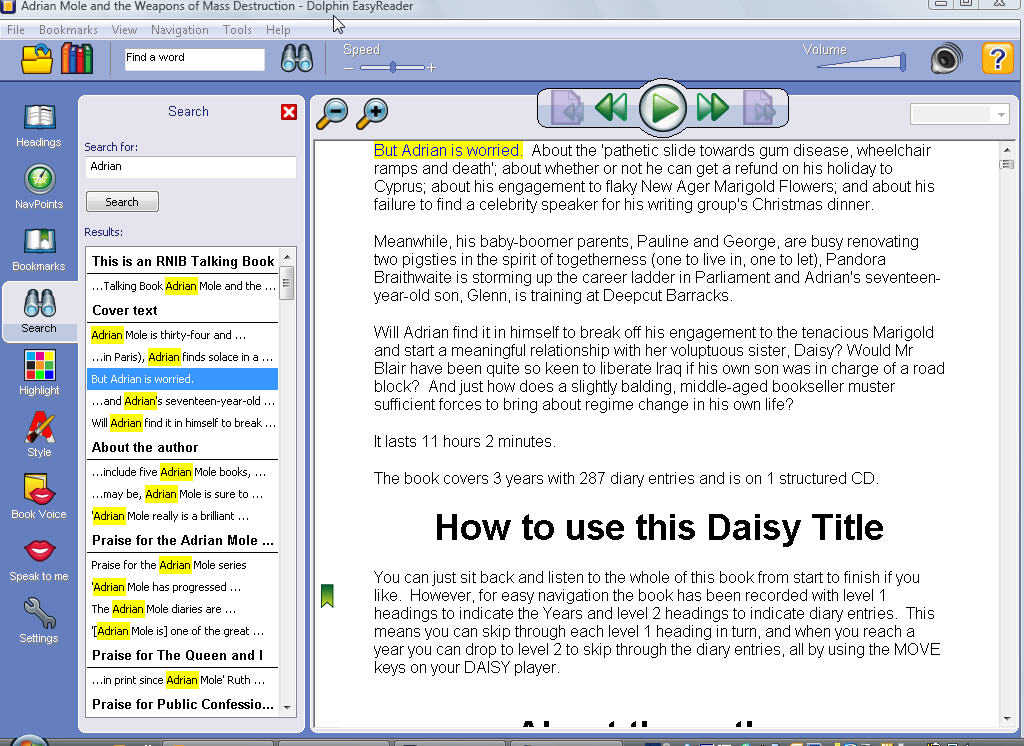Select highlighted result 'But Adrian is worried.'

[183, 379]
